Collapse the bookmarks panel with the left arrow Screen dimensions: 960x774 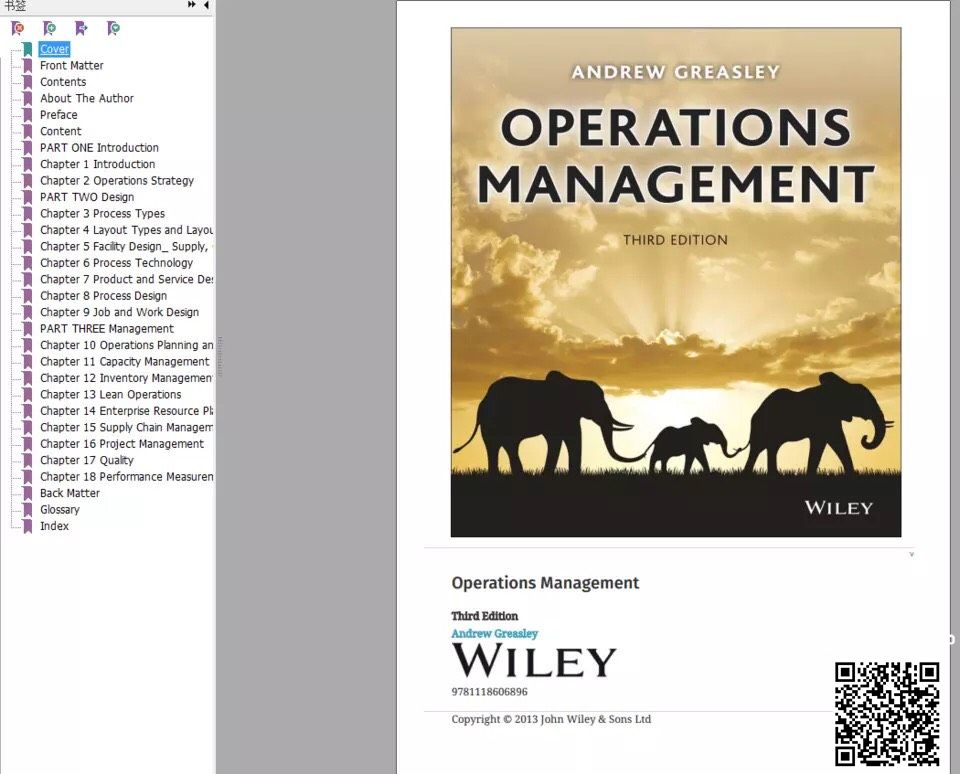206,5
